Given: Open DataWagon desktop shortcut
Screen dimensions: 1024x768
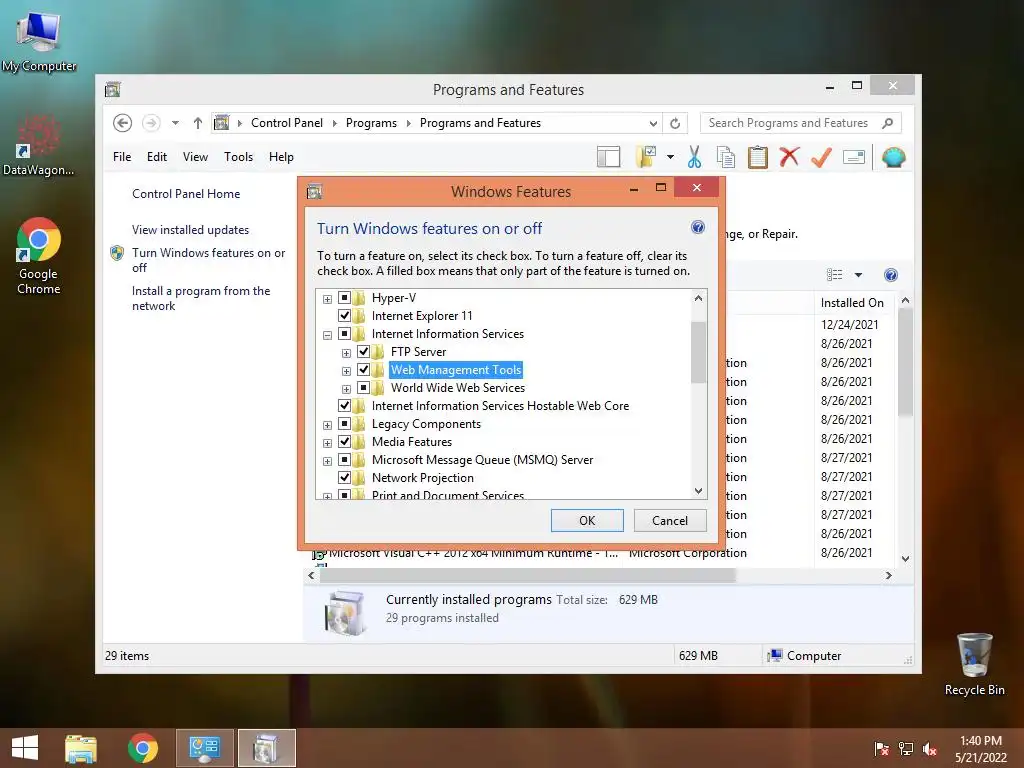Looking at the screenshot, I should [39, 145].
